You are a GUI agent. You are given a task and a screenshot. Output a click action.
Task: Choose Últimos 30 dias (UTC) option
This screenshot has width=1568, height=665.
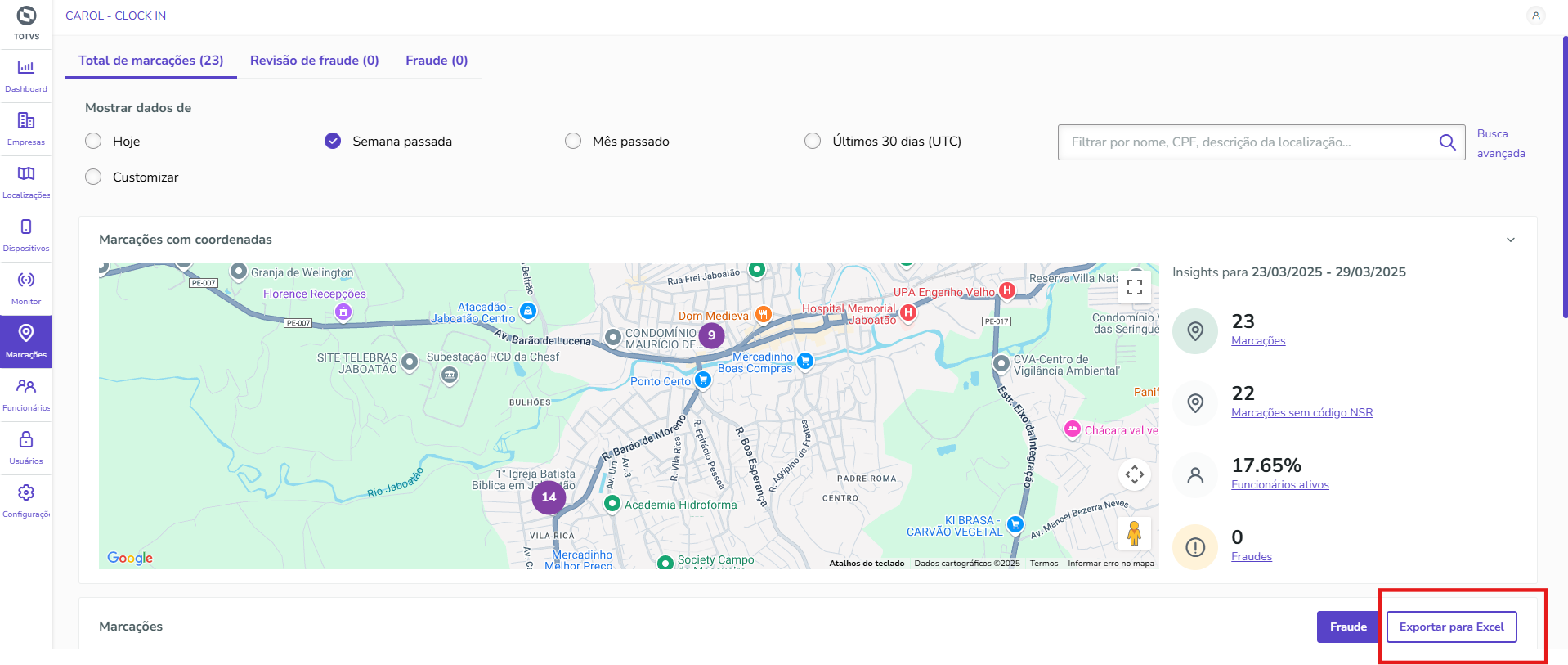coord(813,142)
